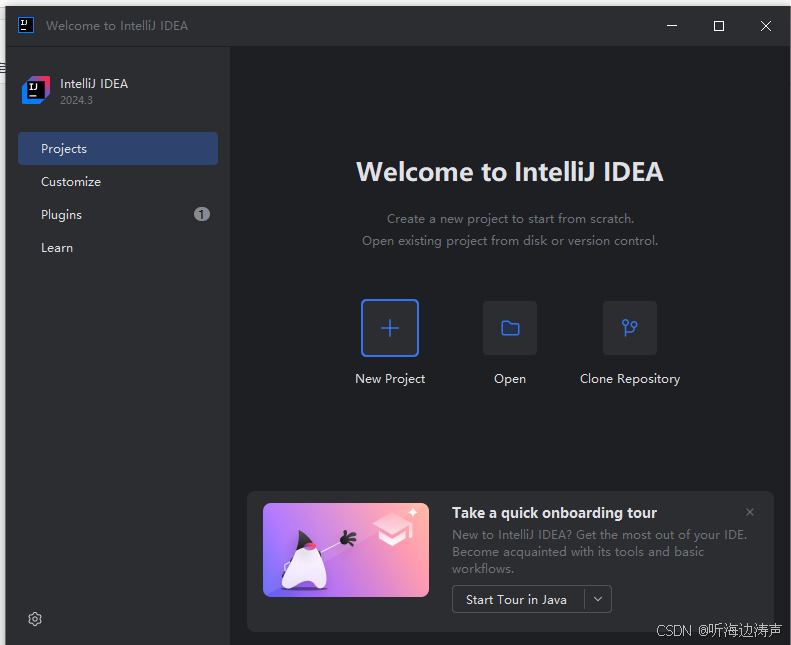The width and height of the screenshot is (791, 645).
Task: Click the Open label text
Action: tap(510, 379)
